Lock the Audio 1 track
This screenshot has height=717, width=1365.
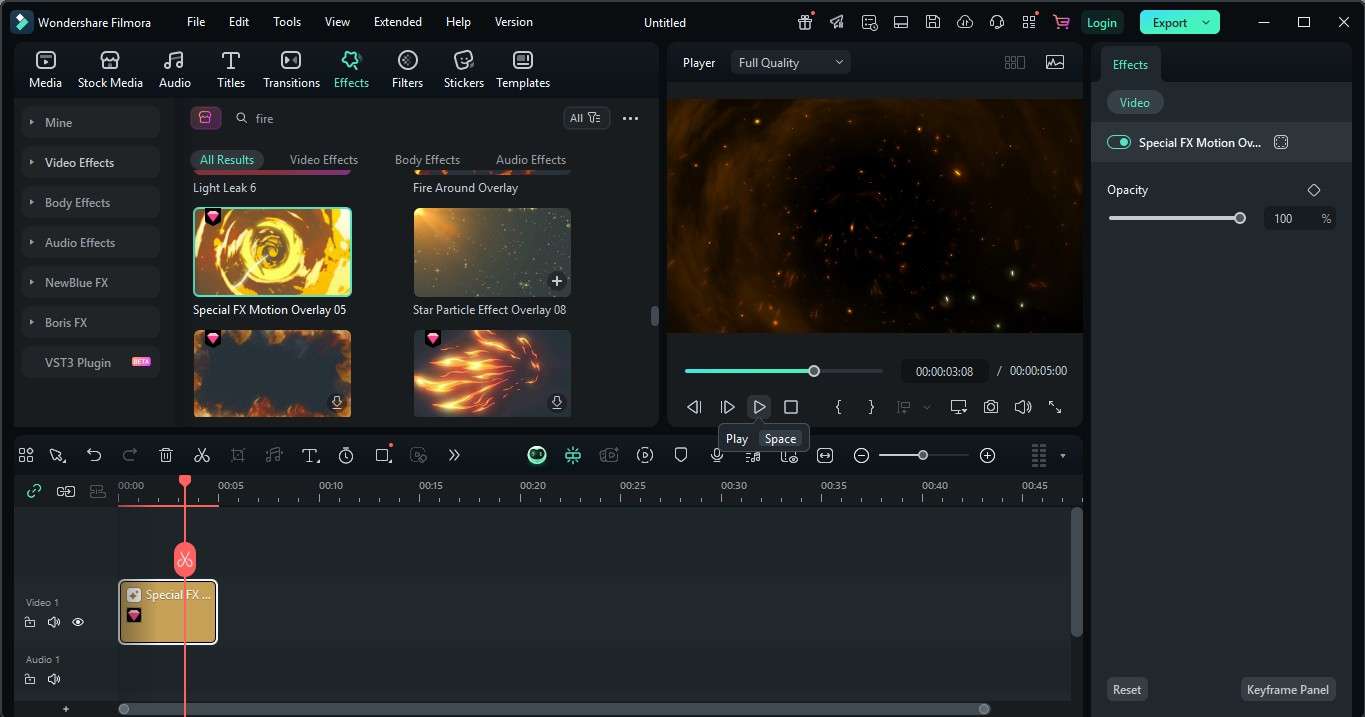tap(30, 679)
